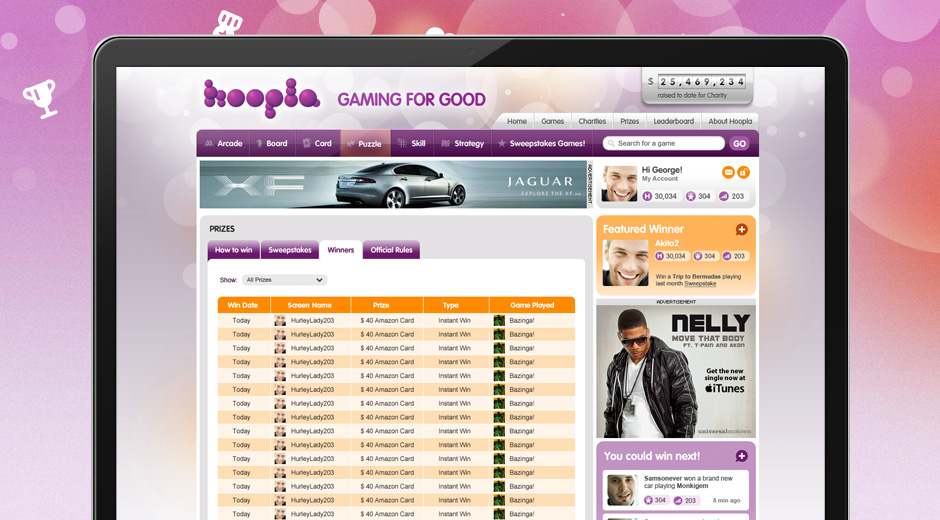Viewport: 940px width, 520px height.
Task: Click HurleyLady203 avatar in first table row
Action: pyautogui.click(x=280, y=320)
